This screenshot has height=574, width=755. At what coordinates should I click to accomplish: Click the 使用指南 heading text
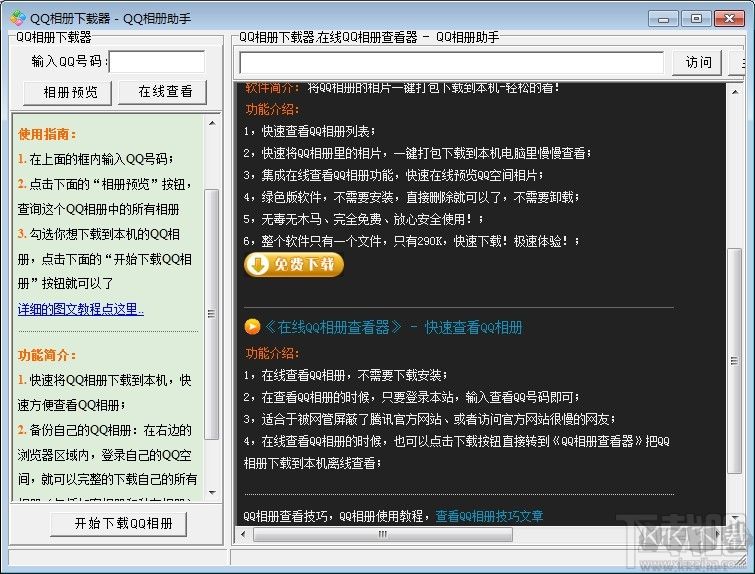pyautogui.click(x=47, y=134)
